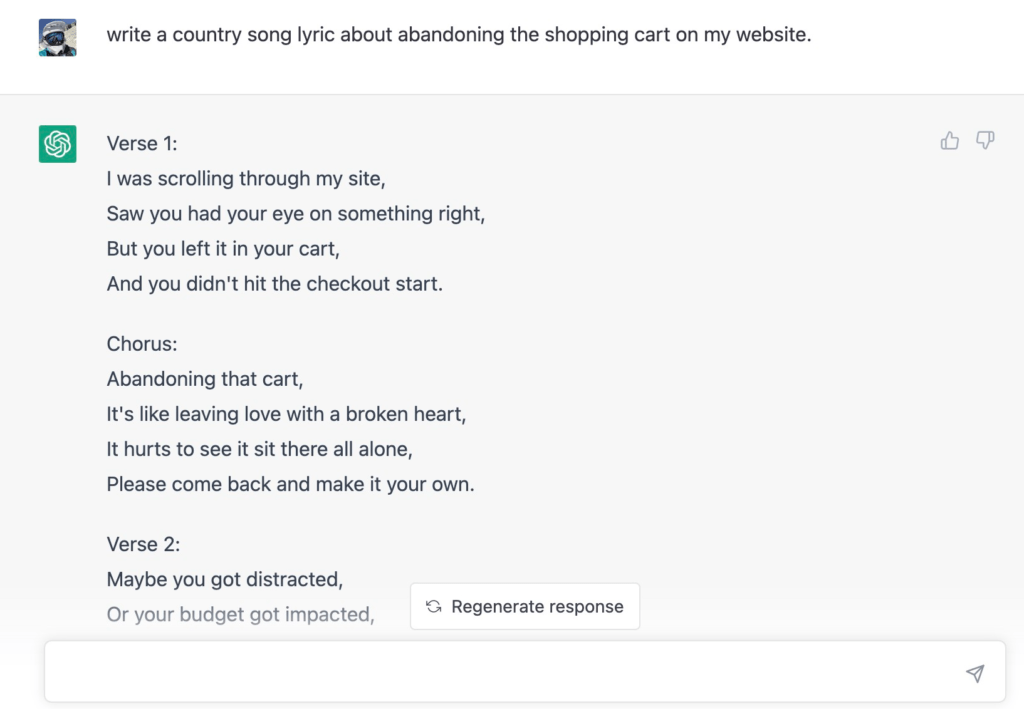Click the line "Saw you had your eye"
The height and width of the screenshot is (709, 1024).
[x=295, y=214]
